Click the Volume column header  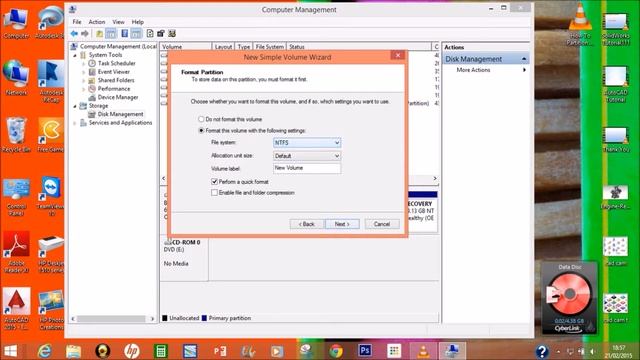click(x=186, y=47)
